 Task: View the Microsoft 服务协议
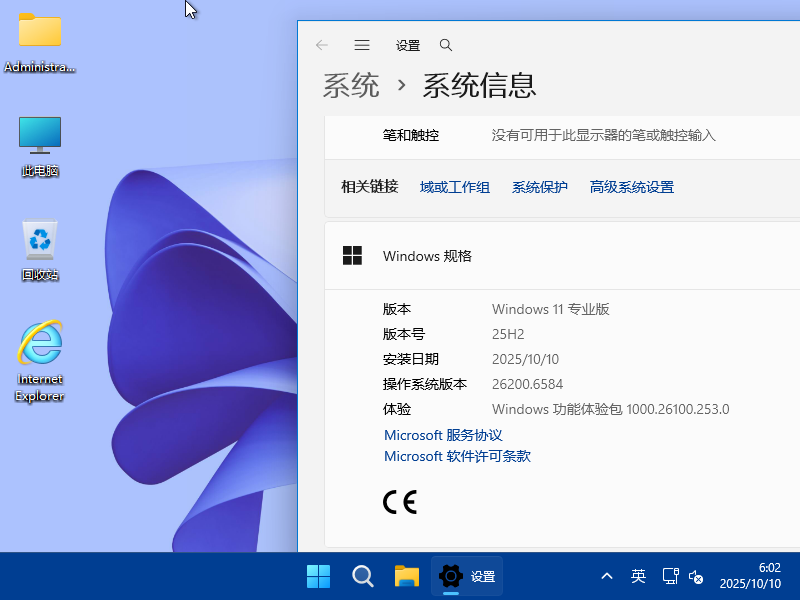click(x=443, y=435)
